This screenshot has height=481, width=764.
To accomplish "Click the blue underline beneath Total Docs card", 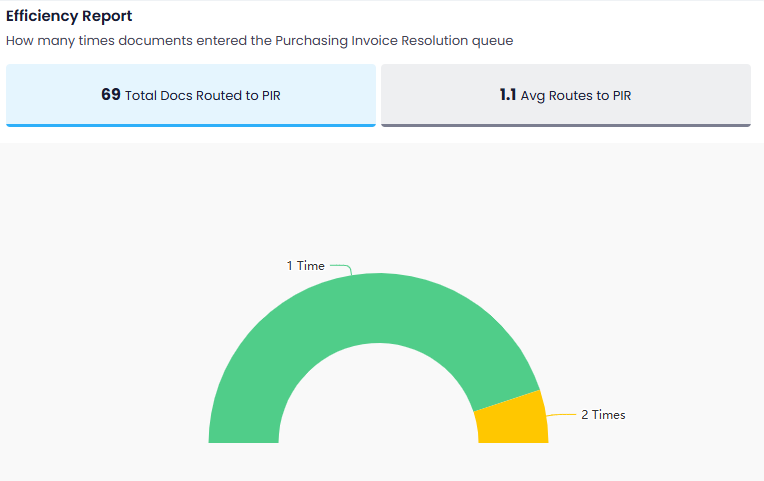I will point(190,125).
